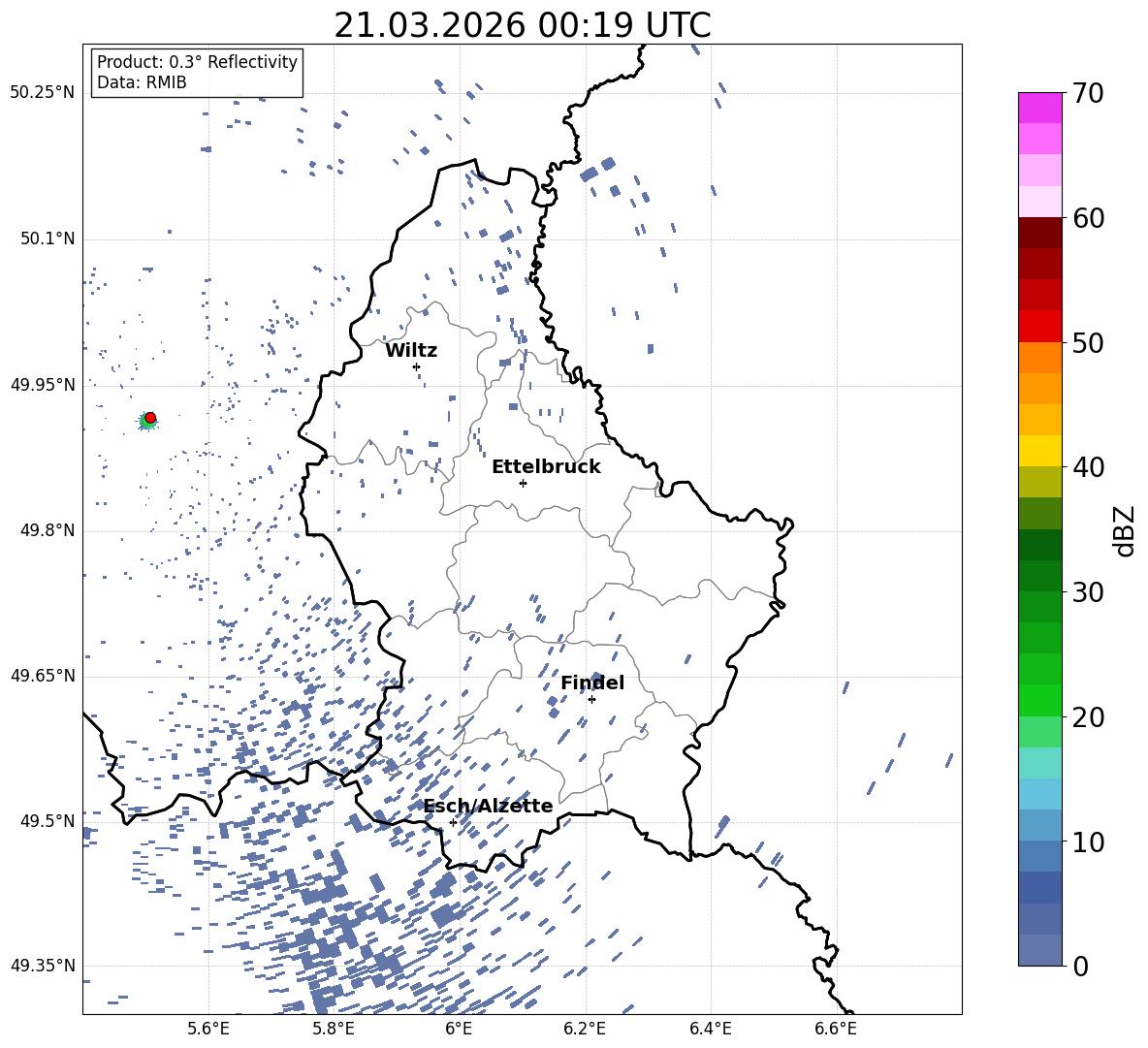Click the 49.5°N latitude label
1148x1048 pixels.
[x=48, y=821]
